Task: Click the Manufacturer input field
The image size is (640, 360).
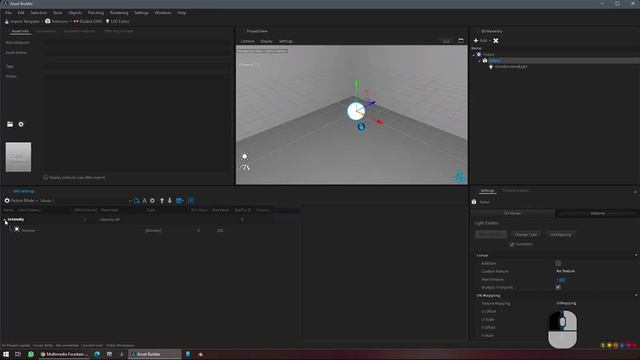Action: [x=138, y=42]
